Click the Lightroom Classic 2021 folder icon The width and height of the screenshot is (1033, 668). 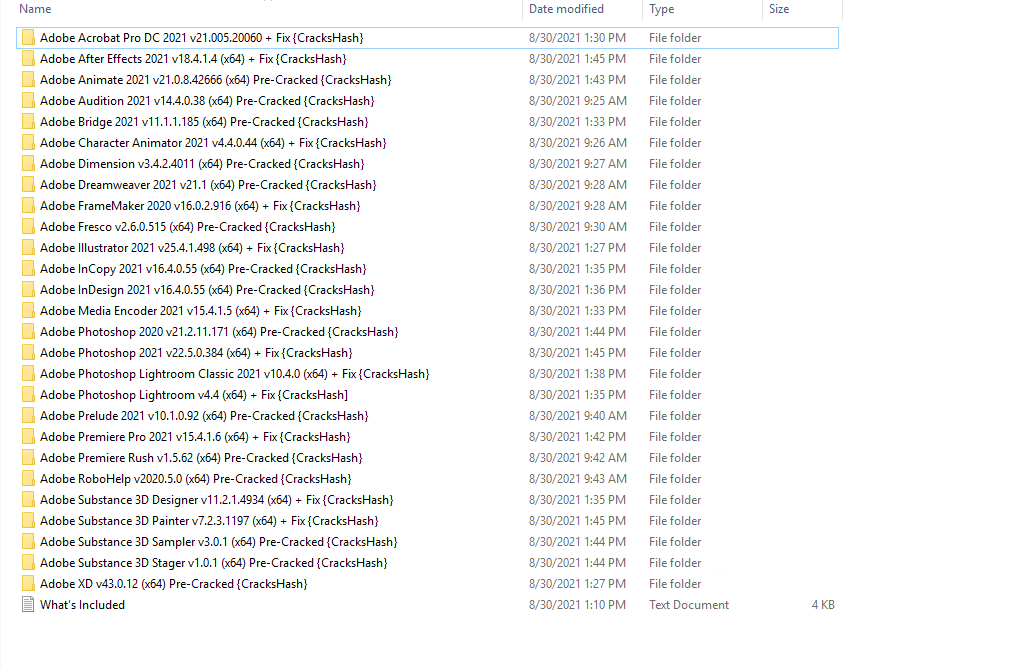[x=28, y=374]
